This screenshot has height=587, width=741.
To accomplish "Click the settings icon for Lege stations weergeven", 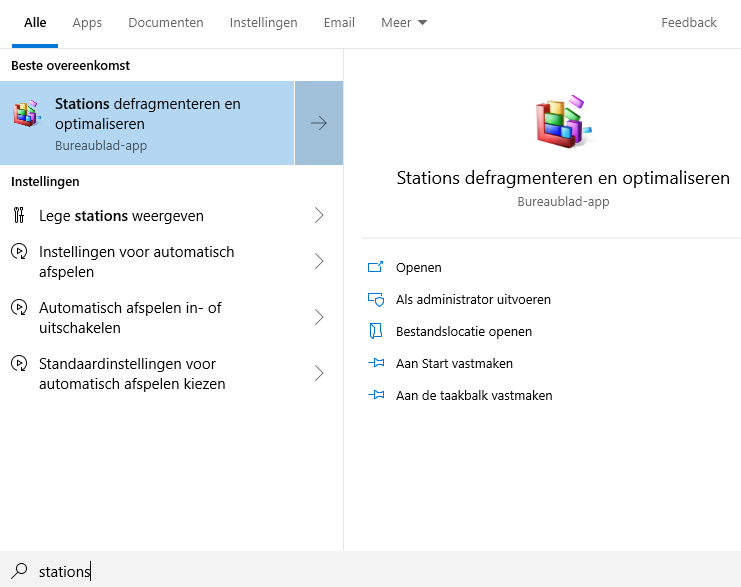I will click(19, 216).
